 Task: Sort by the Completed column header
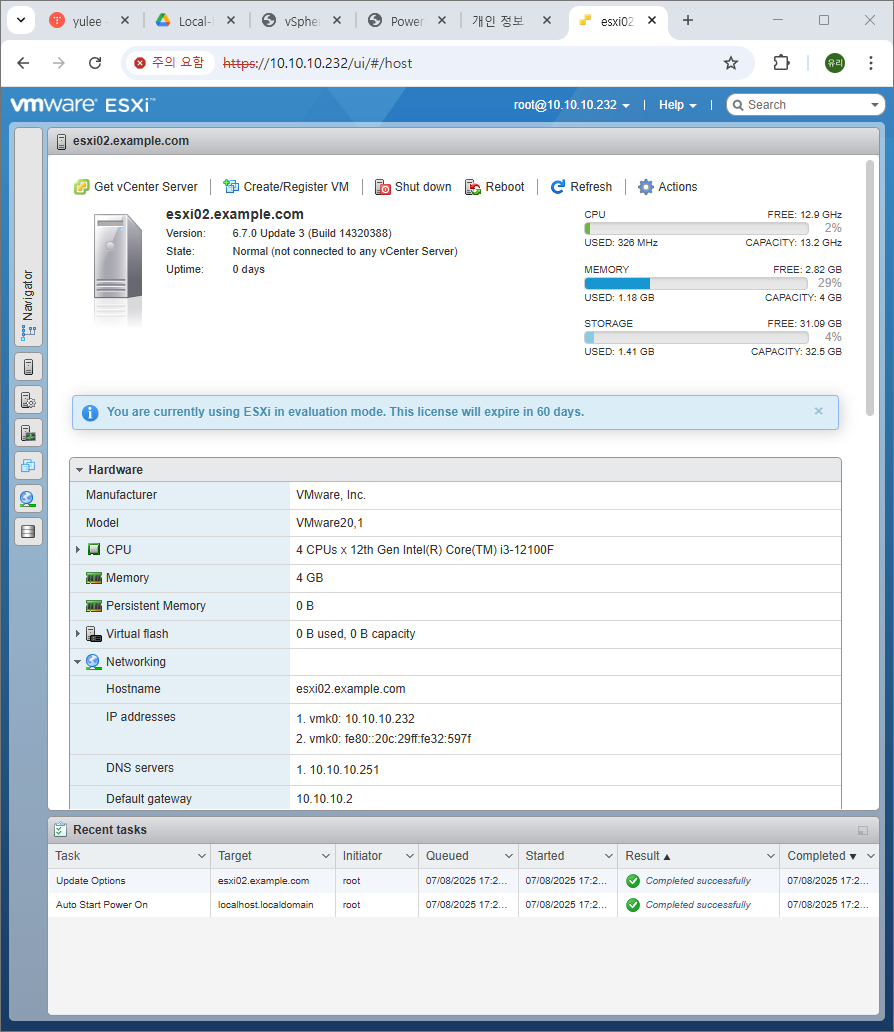pos(829,856)
